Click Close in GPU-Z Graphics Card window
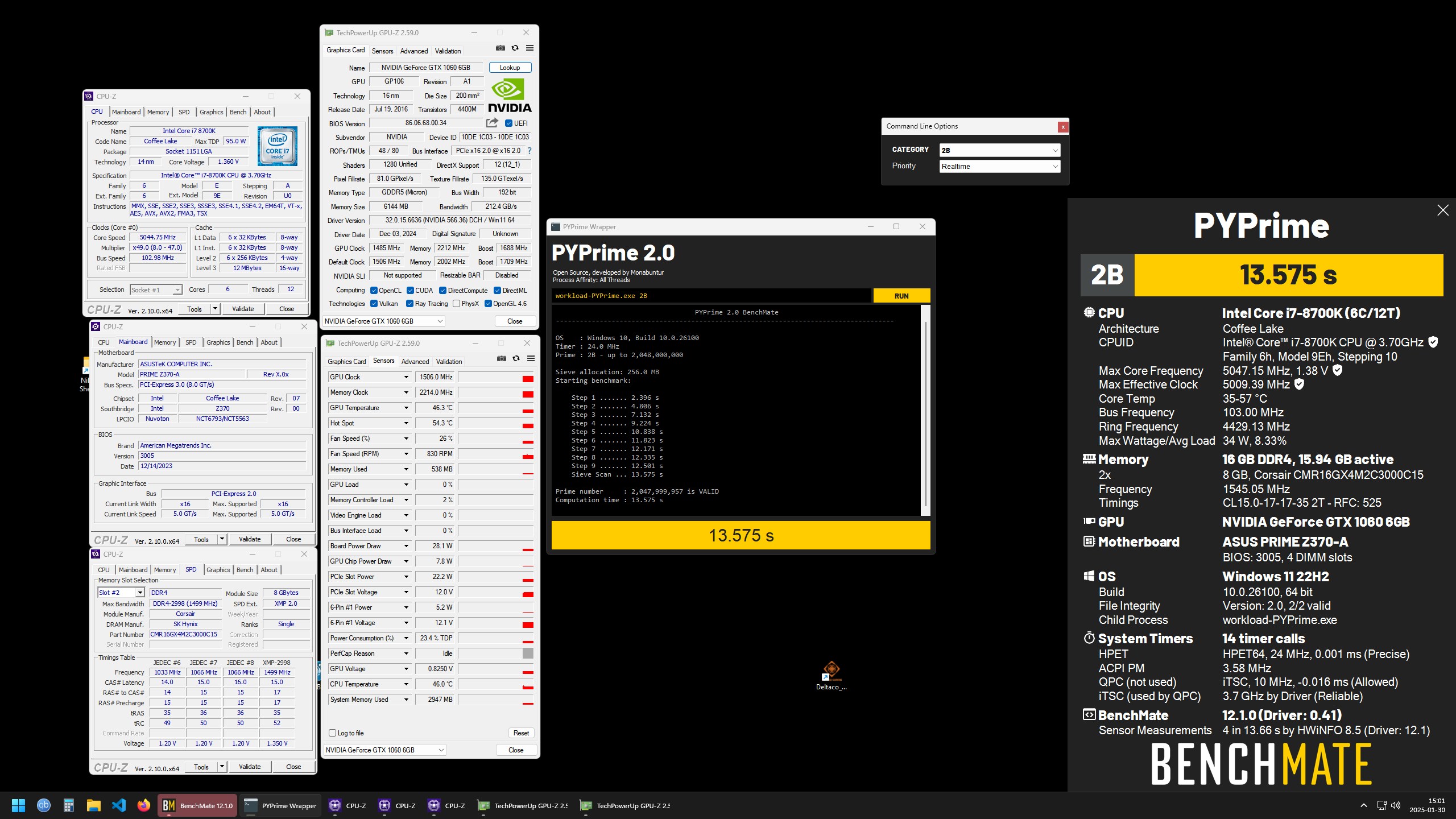Image resolution: width=1456 pixels, height=819 pixels. click(515, 321)
